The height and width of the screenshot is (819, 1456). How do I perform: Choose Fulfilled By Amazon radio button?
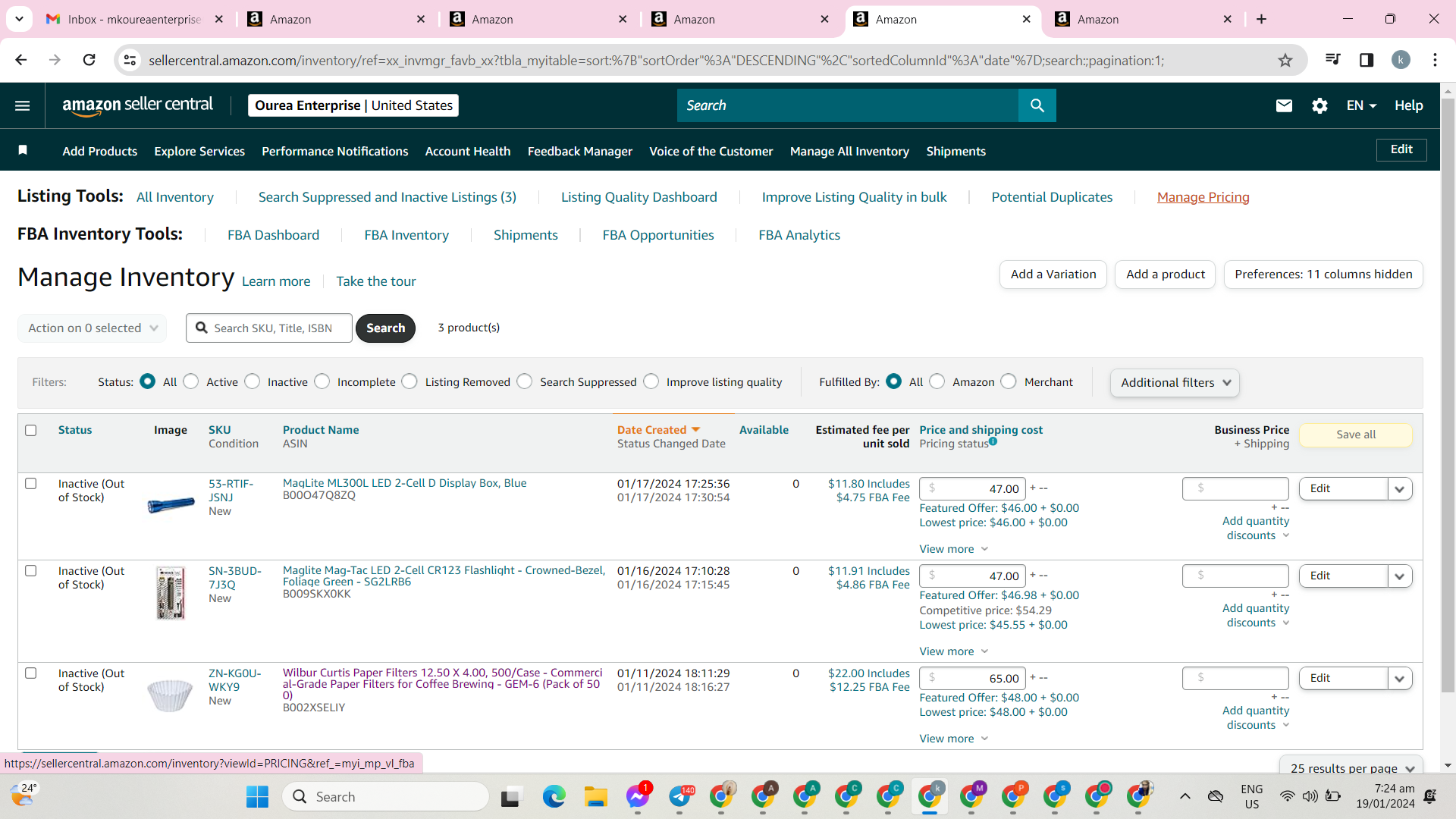[937, 381]
